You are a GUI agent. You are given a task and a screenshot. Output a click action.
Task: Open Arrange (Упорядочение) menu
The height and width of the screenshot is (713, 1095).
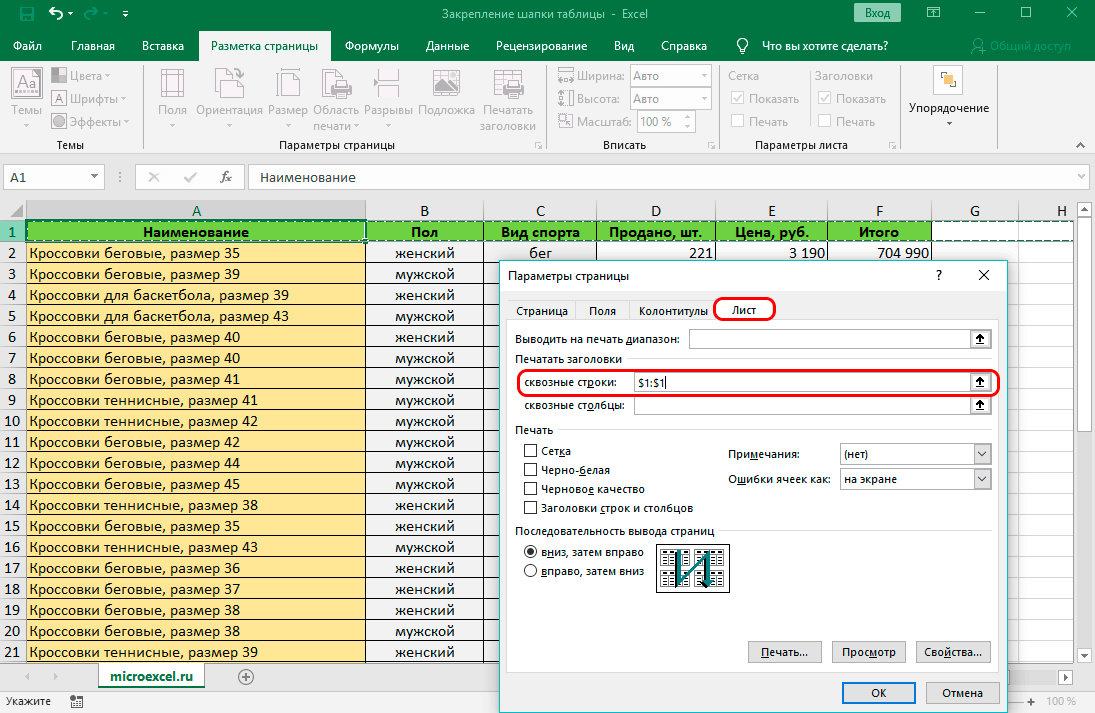click(948, 96)
